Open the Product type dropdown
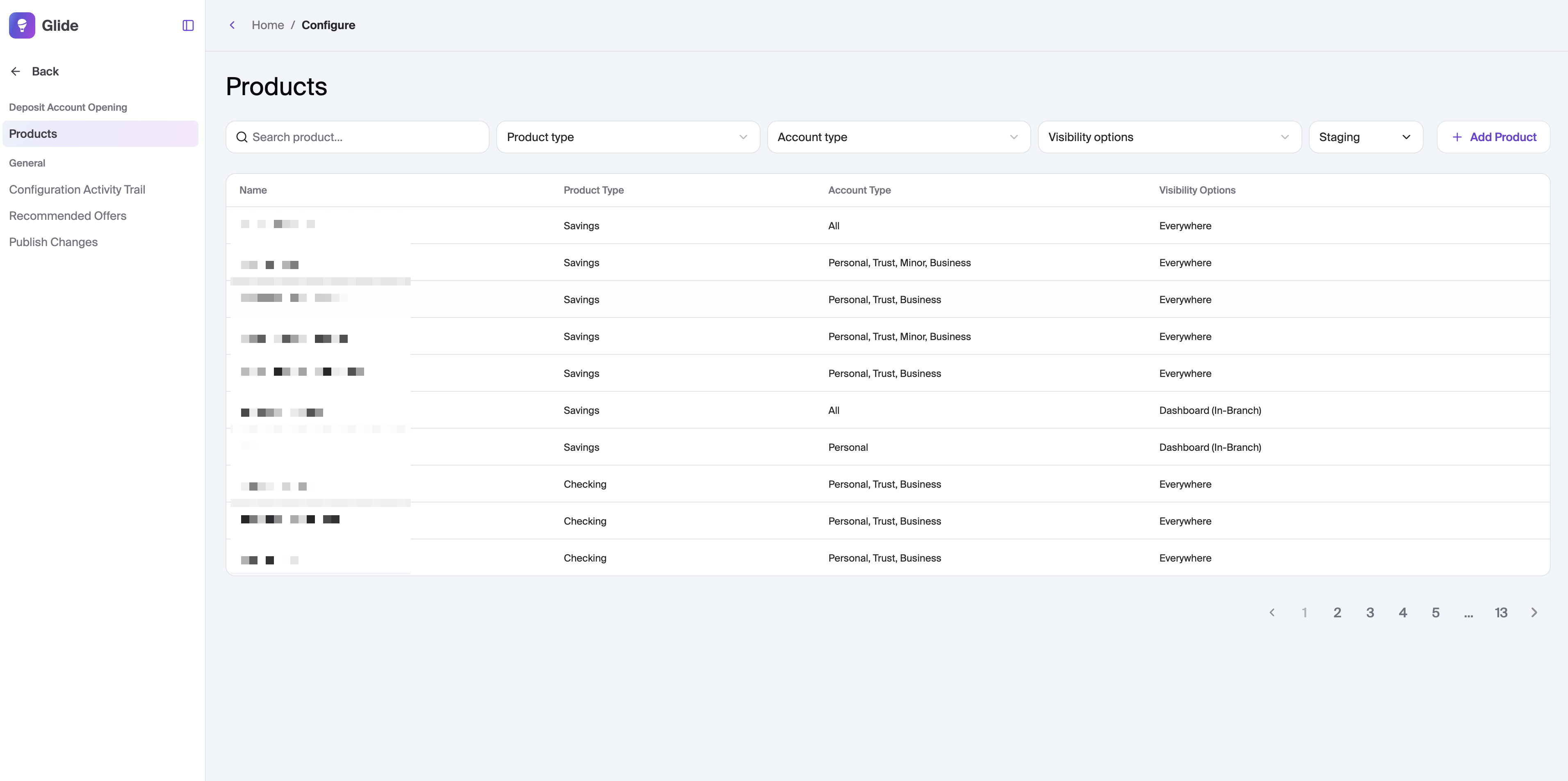Image resolution: width=1568 pixels, height=781 pixels. pos(627,137)
